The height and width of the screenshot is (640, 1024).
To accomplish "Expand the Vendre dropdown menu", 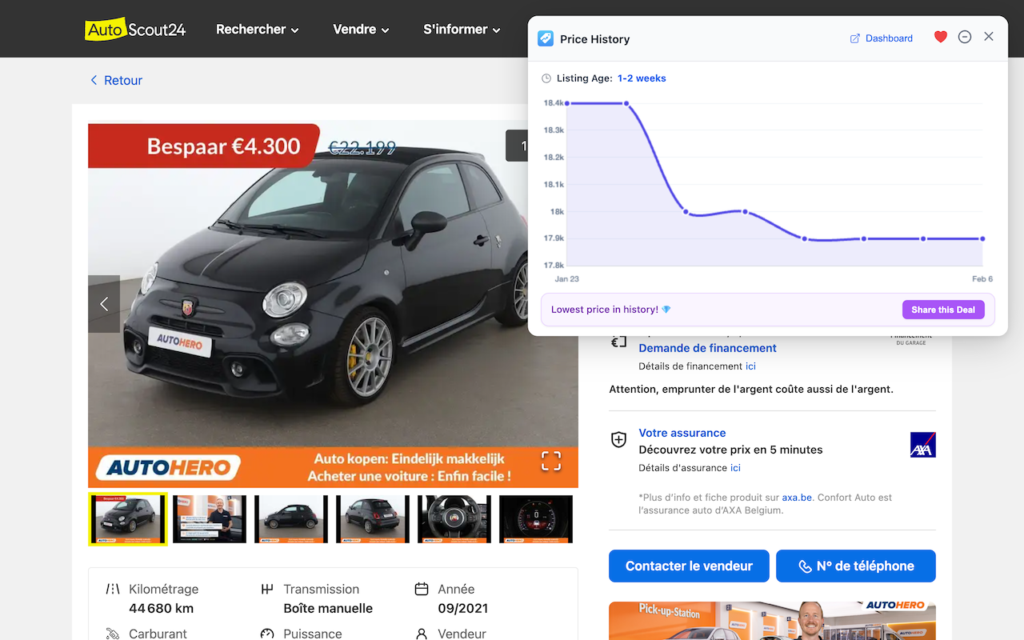I will (361, 30).
